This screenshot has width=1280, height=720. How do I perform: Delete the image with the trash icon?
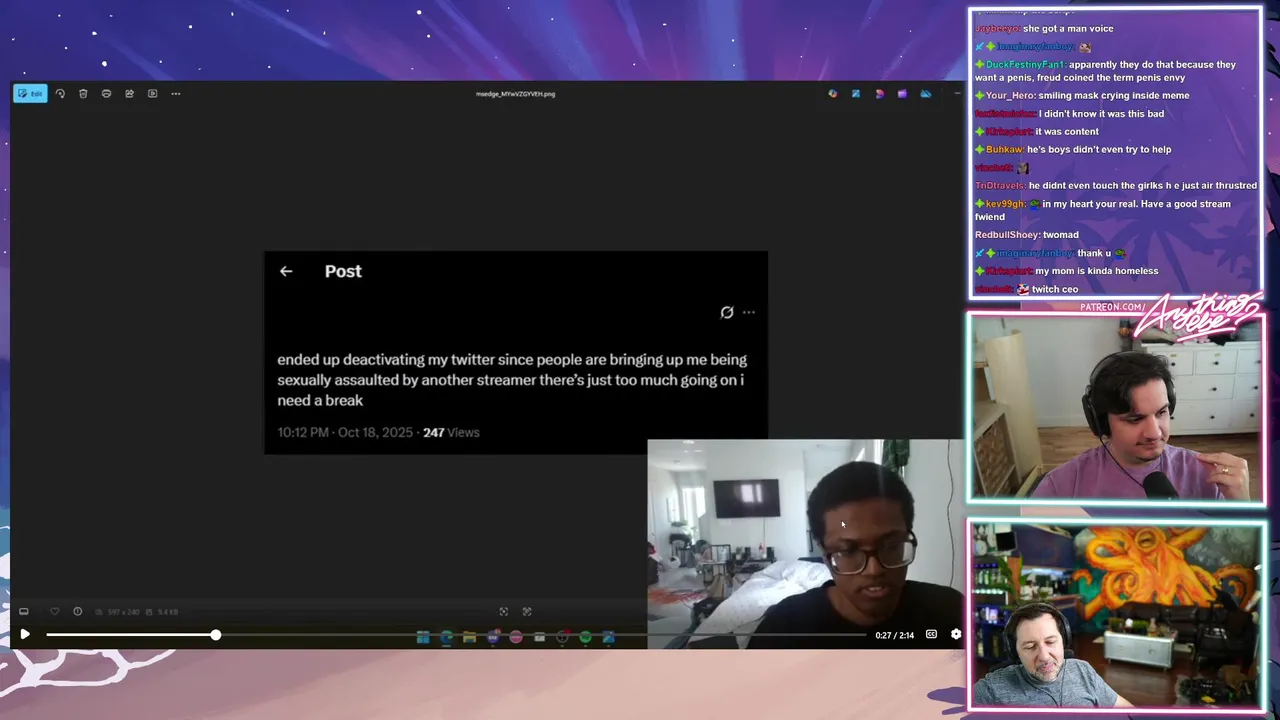coord(83,94)
